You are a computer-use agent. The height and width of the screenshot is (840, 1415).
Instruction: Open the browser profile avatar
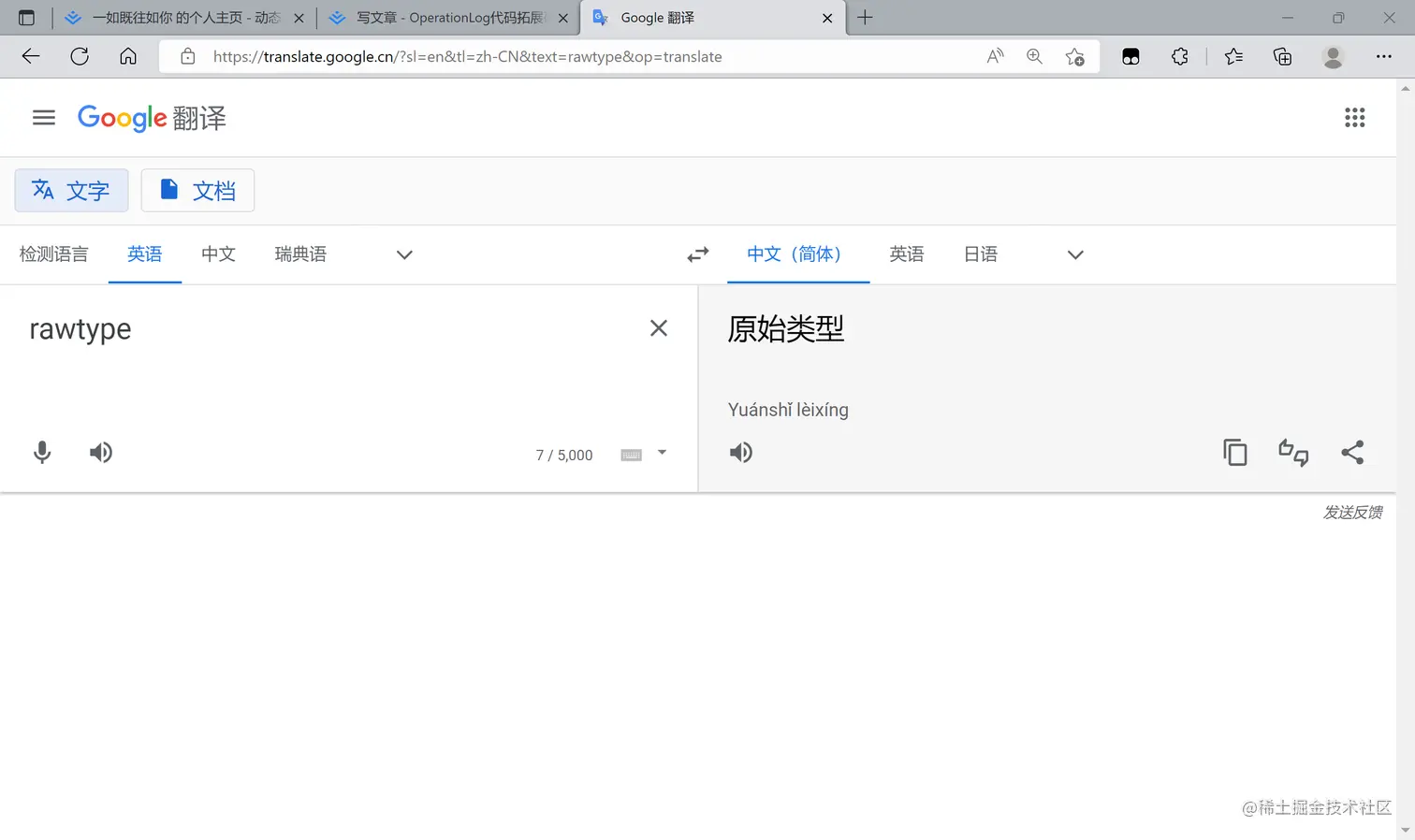point(1333,56)
